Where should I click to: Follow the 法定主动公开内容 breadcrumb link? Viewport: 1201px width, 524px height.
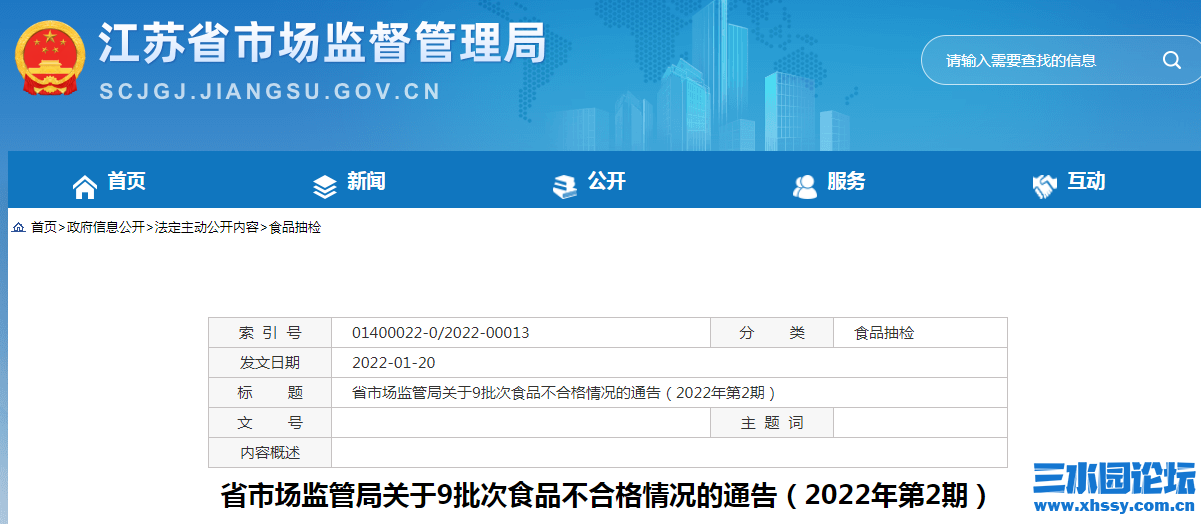[206, 228]
